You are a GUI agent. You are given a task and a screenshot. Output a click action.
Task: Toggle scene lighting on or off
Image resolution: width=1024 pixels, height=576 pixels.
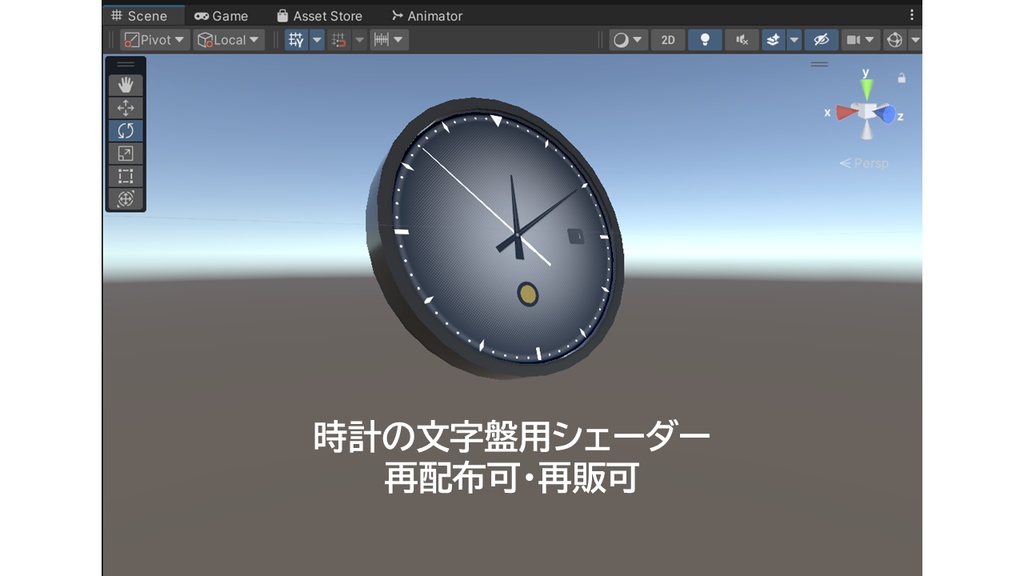(705, 40)
